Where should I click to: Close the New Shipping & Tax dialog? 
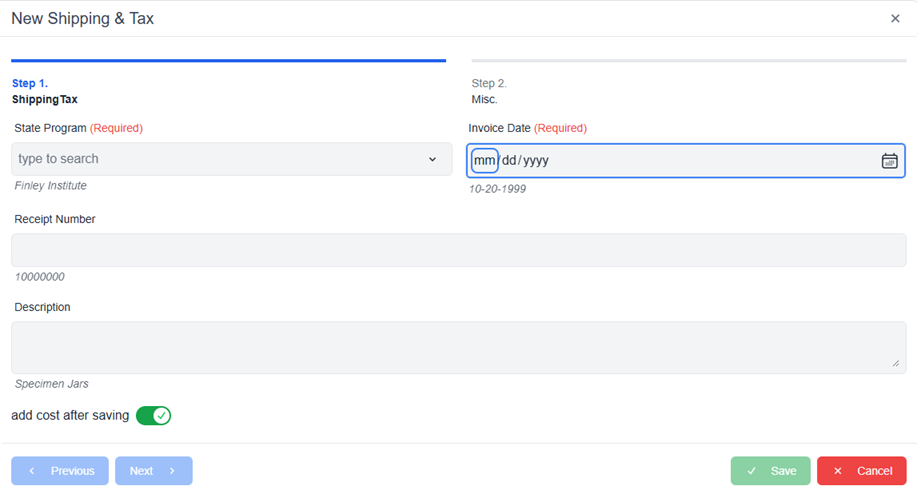click(x=895, y=19)
